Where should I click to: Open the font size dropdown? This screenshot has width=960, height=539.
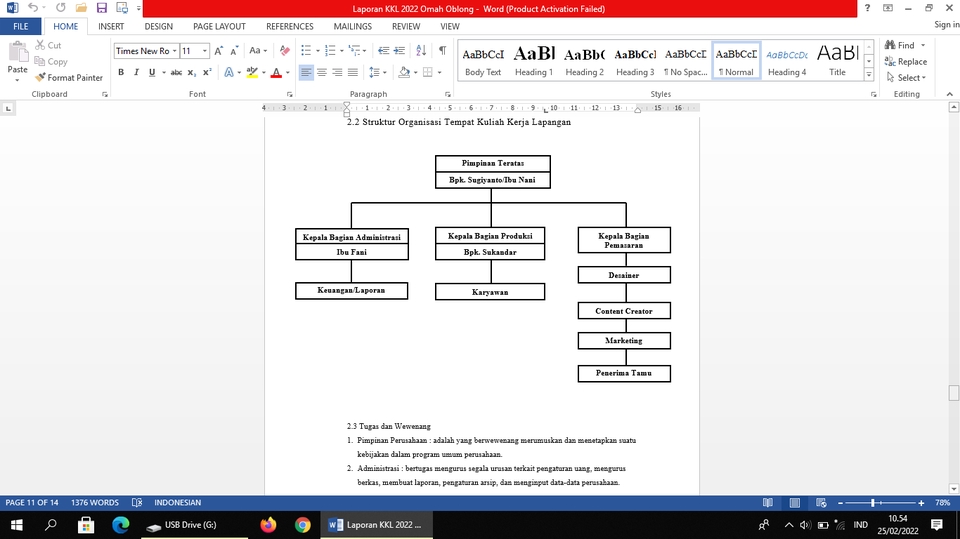204,51
